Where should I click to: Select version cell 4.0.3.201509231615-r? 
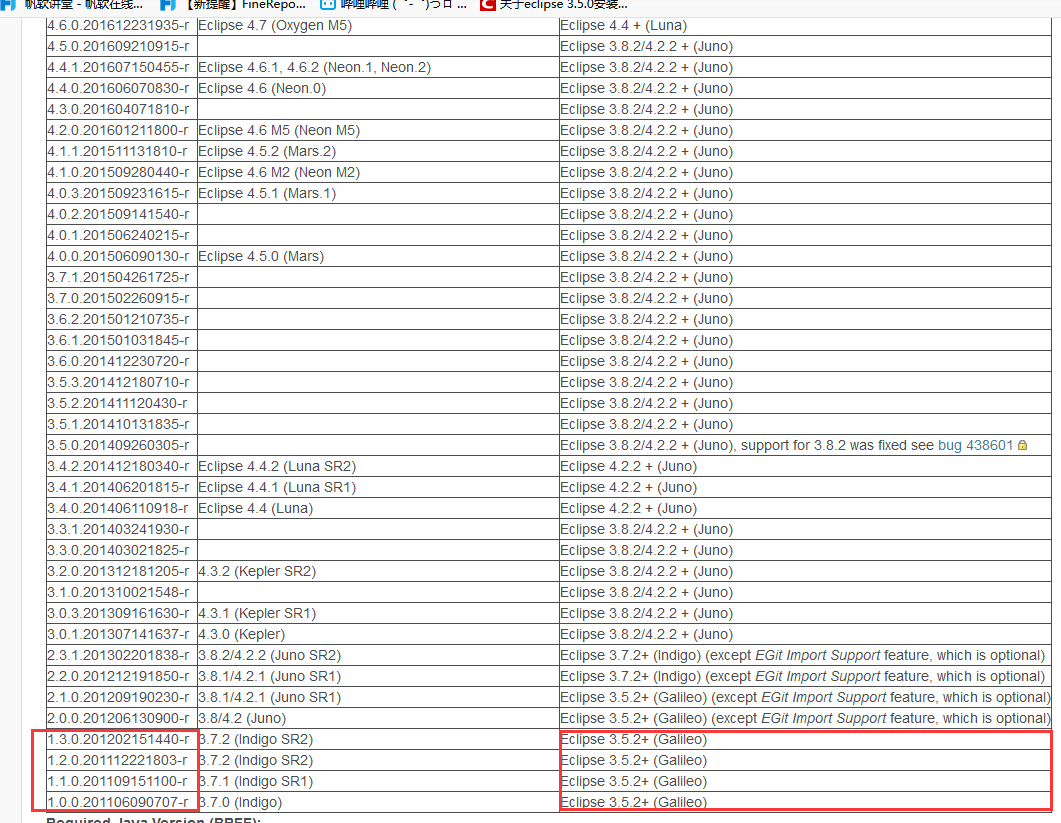tap(122, 193)
